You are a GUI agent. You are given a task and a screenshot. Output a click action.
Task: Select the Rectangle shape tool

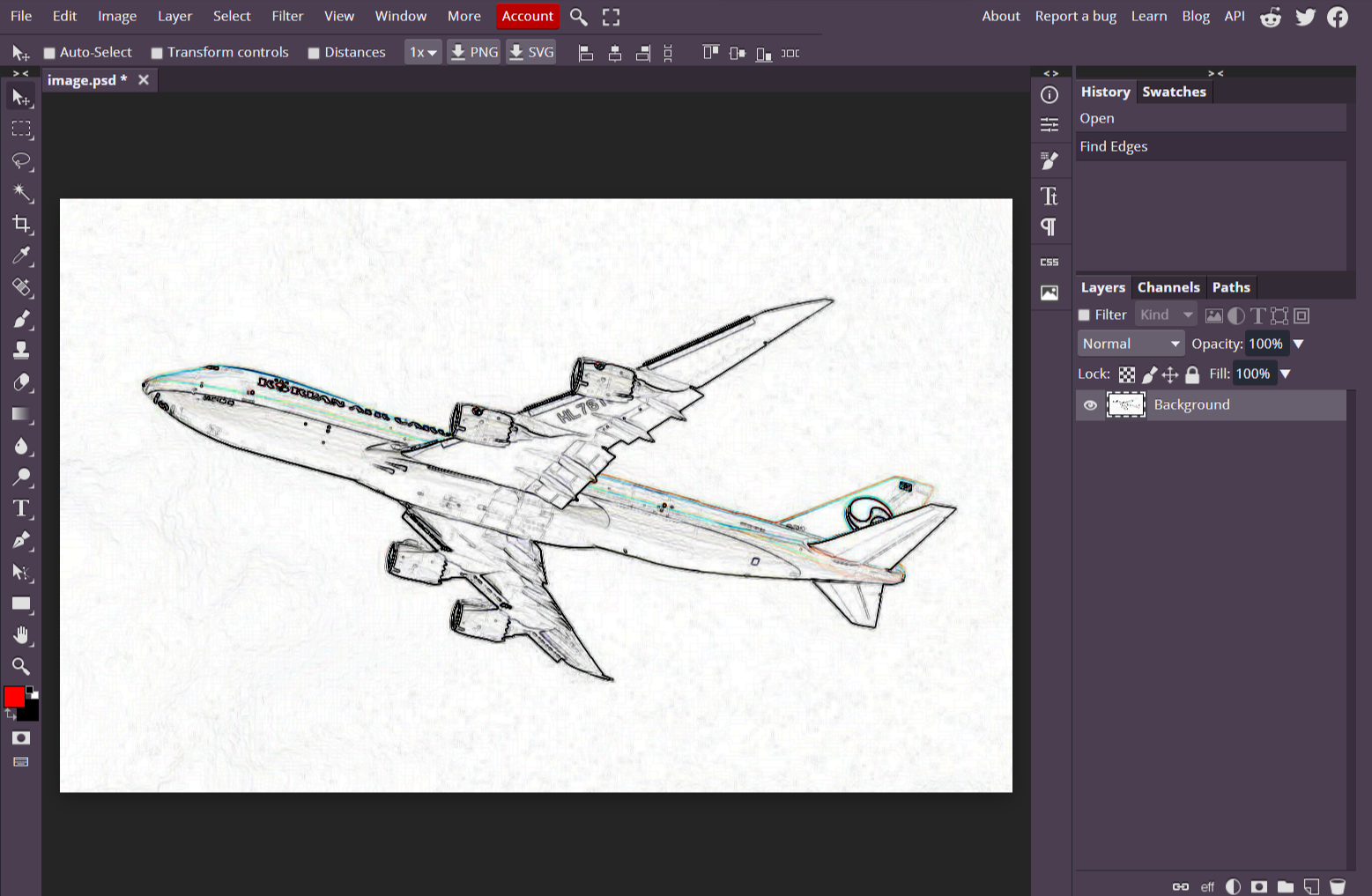(21, 604)
